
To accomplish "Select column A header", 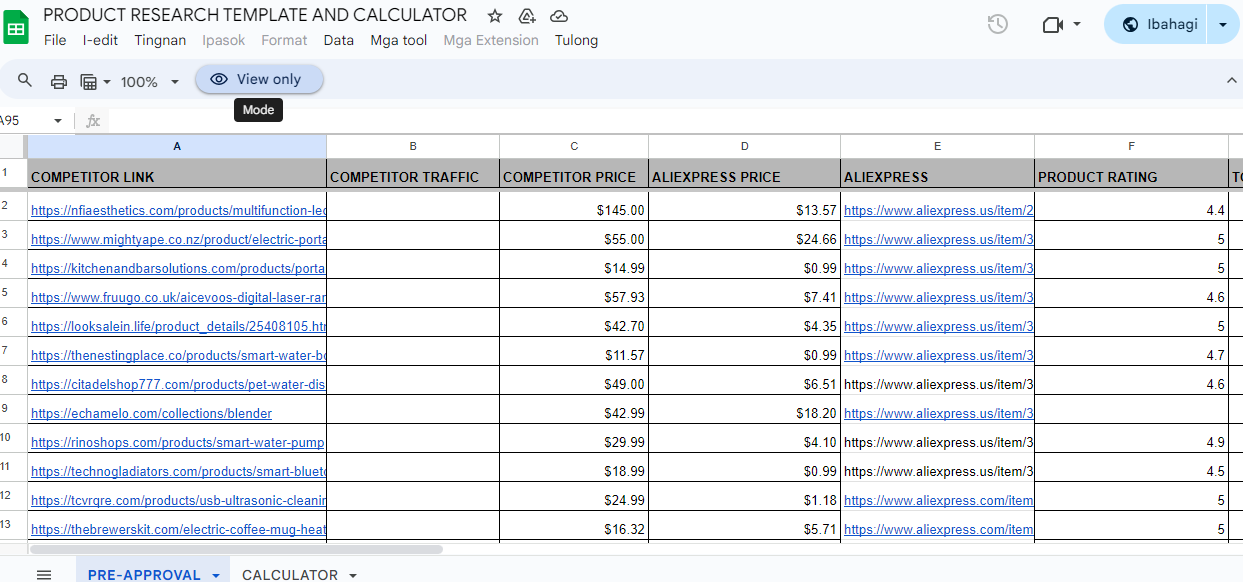I will pos(177,146).
